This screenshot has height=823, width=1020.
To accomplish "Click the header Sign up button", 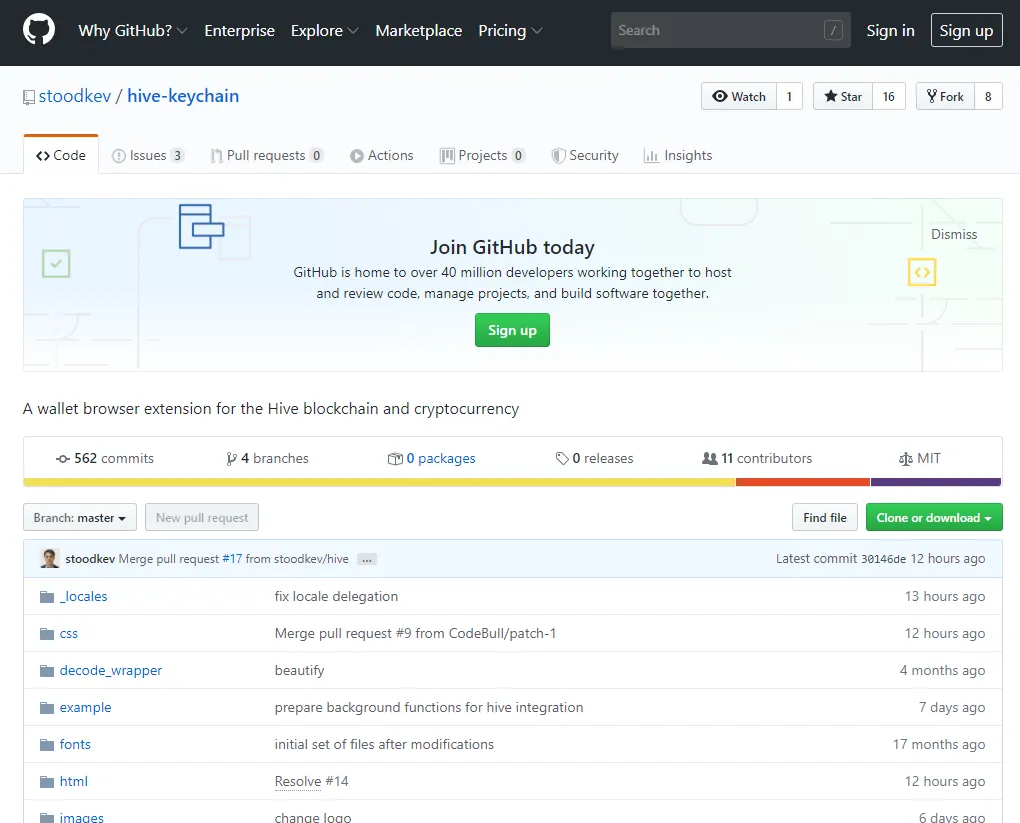I will point(966,30).
